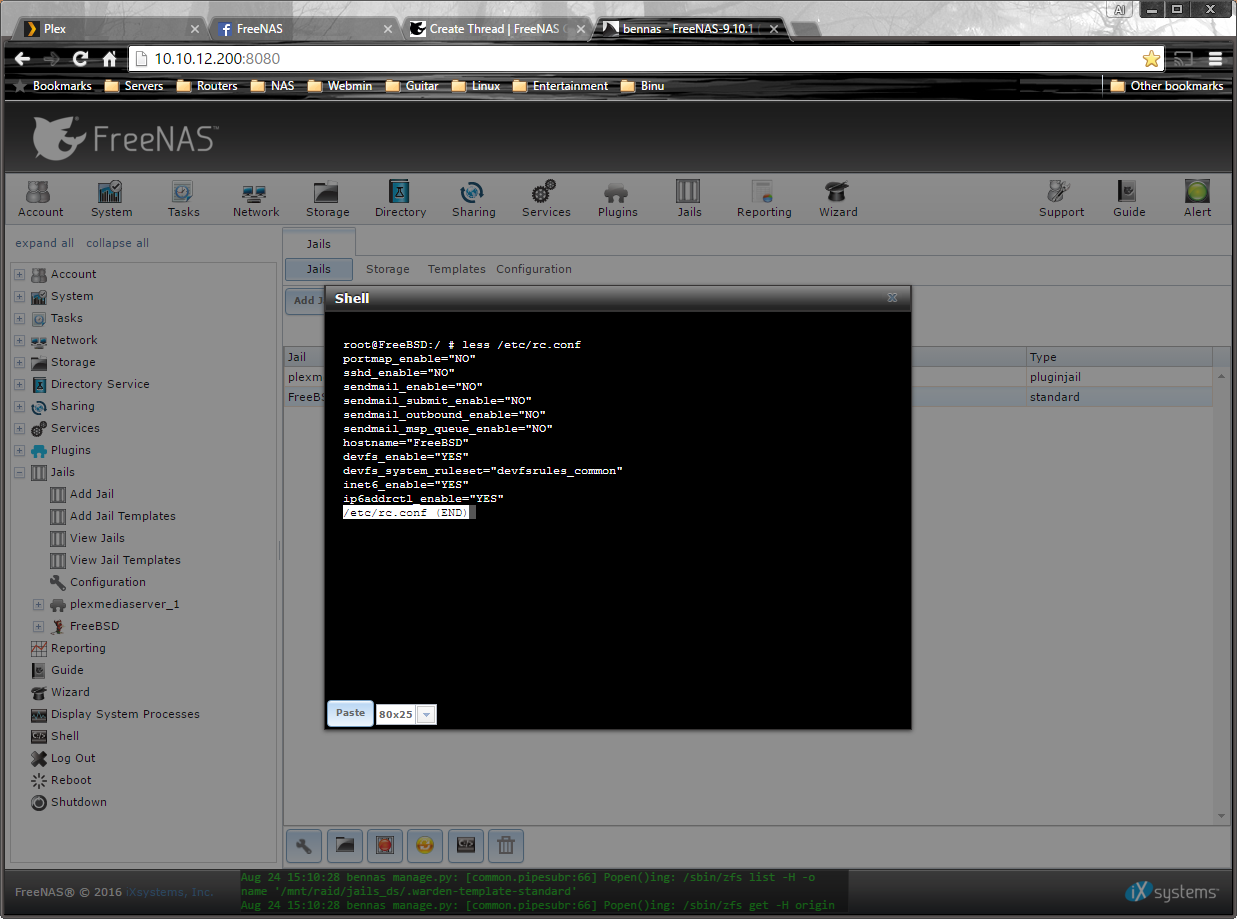Open Add Jail Templates in the tree
1237x919 pixels.
[123, 516]
